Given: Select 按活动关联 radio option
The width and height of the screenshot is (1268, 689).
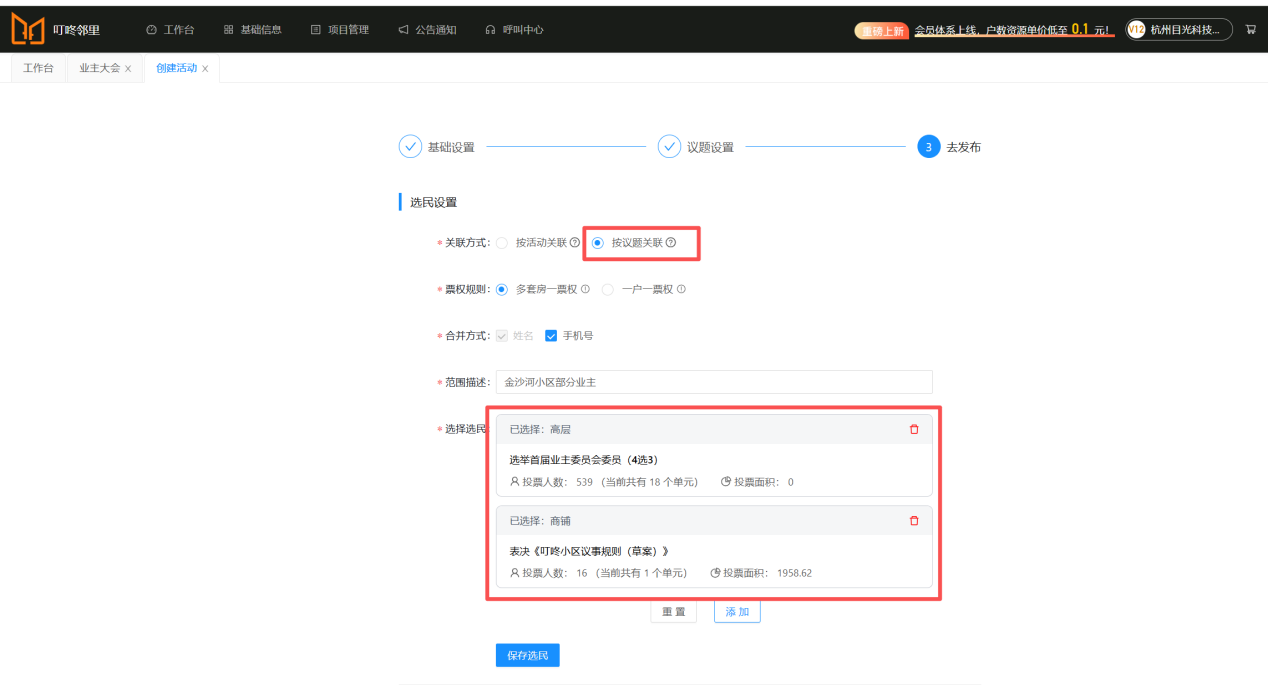Looking at the screenshot, I should 502,243.
